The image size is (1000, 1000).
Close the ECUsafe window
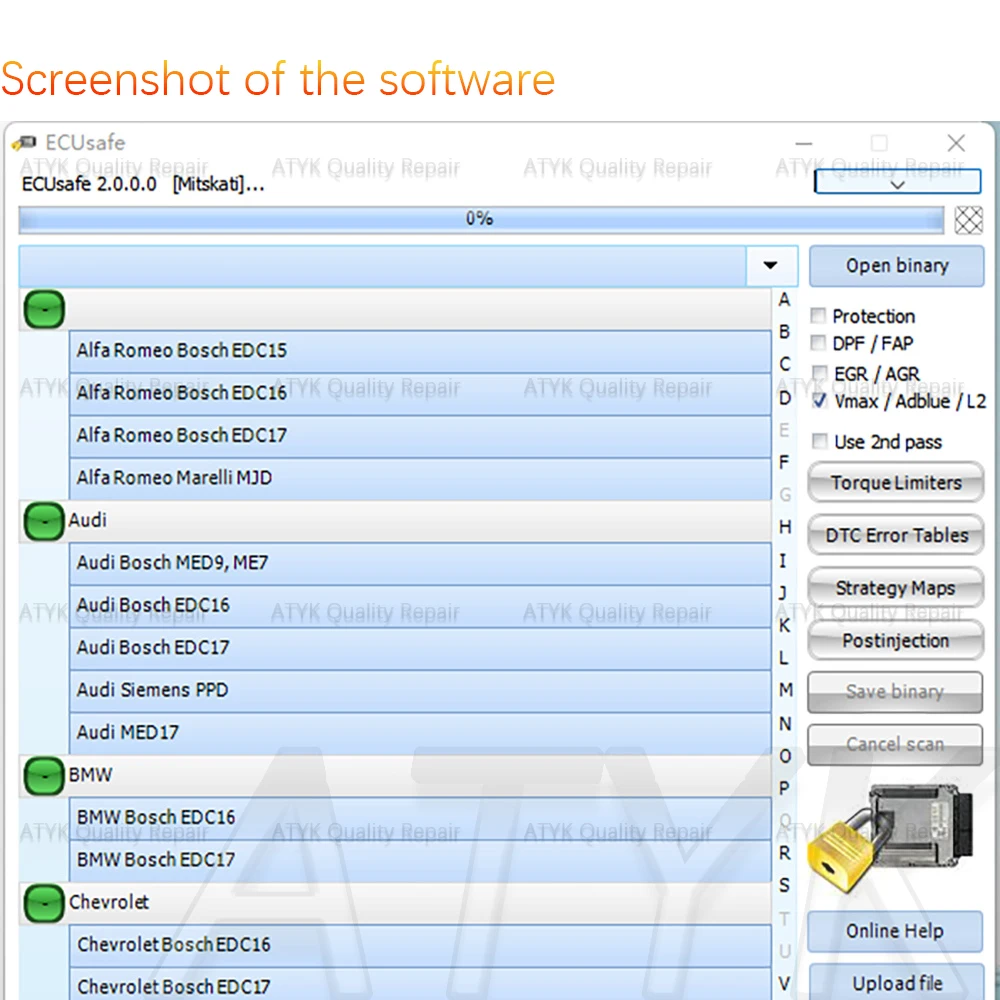coord(956,143)
